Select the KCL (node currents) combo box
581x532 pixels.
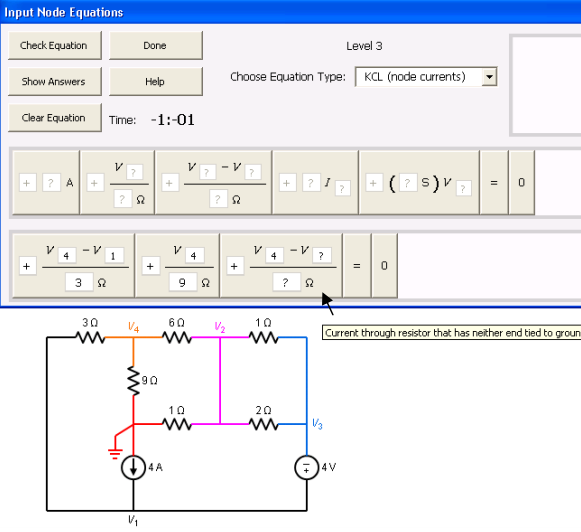click(426, 77)
